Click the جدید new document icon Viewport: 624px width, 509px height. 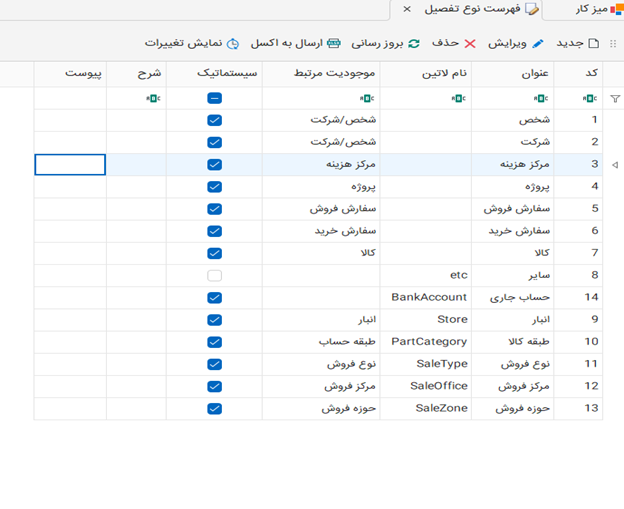tap(594, 43)
